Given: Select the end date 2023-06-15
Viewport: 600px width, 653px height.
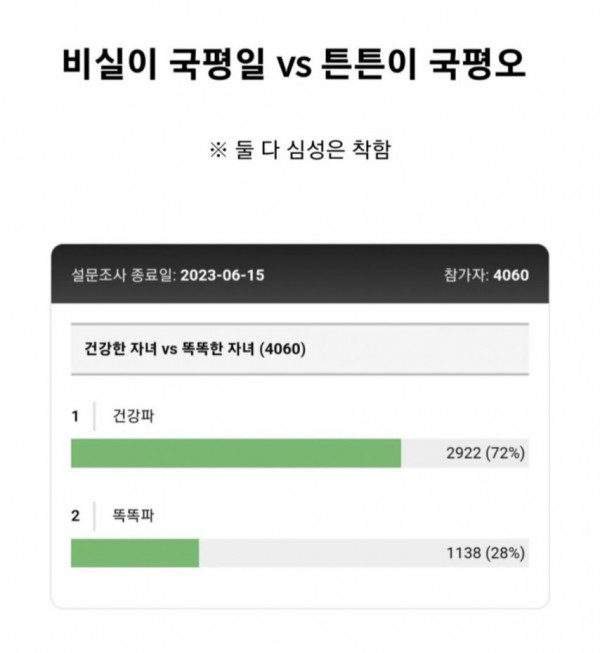Looking at the screenshot, I should pyautogui.click(x=222, y=275).
